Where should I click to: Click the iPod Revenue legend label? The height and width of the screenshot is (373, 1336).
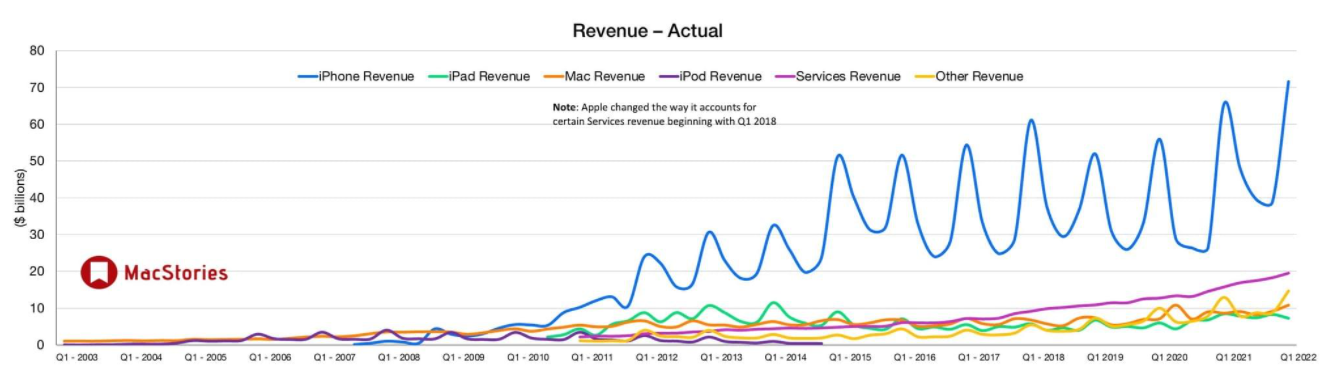pos(720,76)
